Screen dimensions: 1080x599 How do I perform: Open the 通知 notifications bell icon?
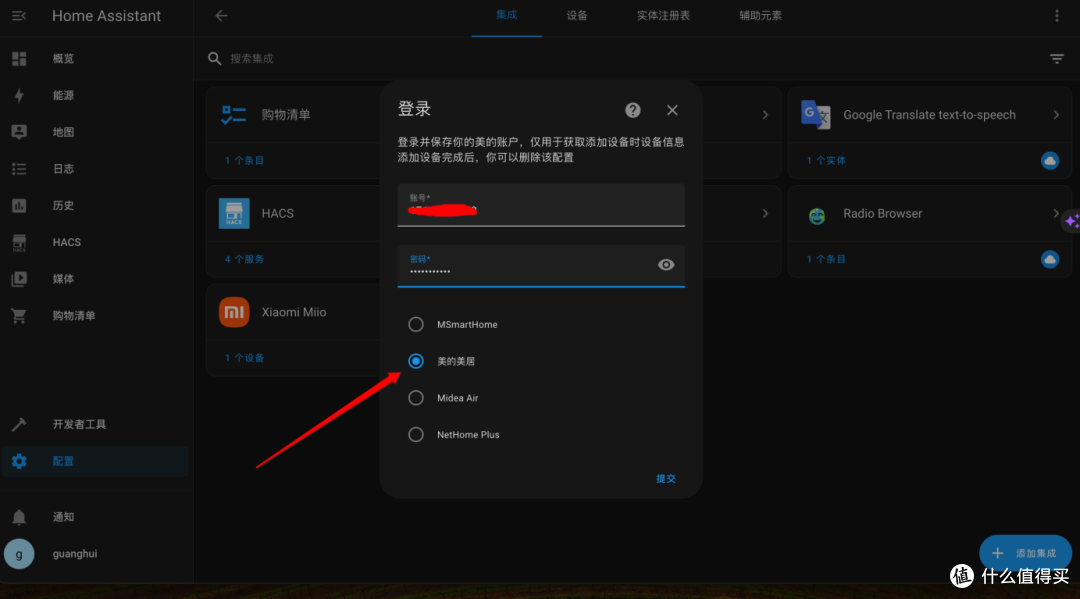[x=19, y=517]
